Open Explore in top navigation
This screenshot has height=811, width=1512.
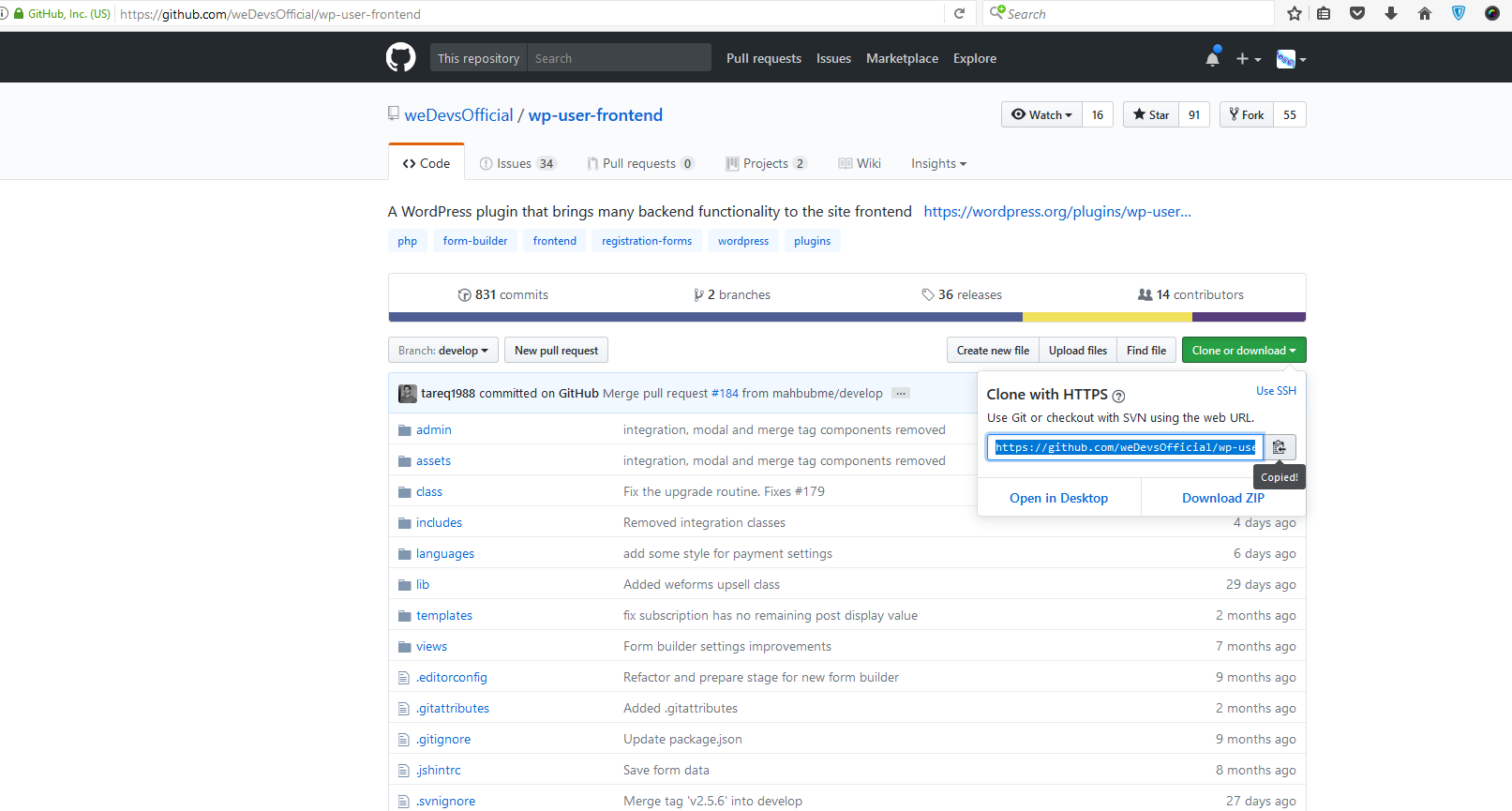coord(975,58)
